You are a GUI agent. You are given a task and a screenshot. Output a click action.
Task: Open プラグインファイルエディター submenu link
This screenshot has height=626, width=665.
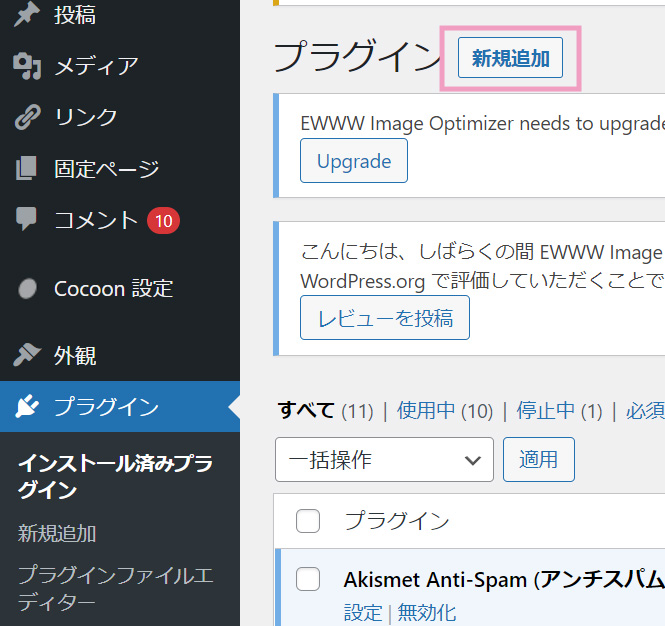click(x=115, y=589)
